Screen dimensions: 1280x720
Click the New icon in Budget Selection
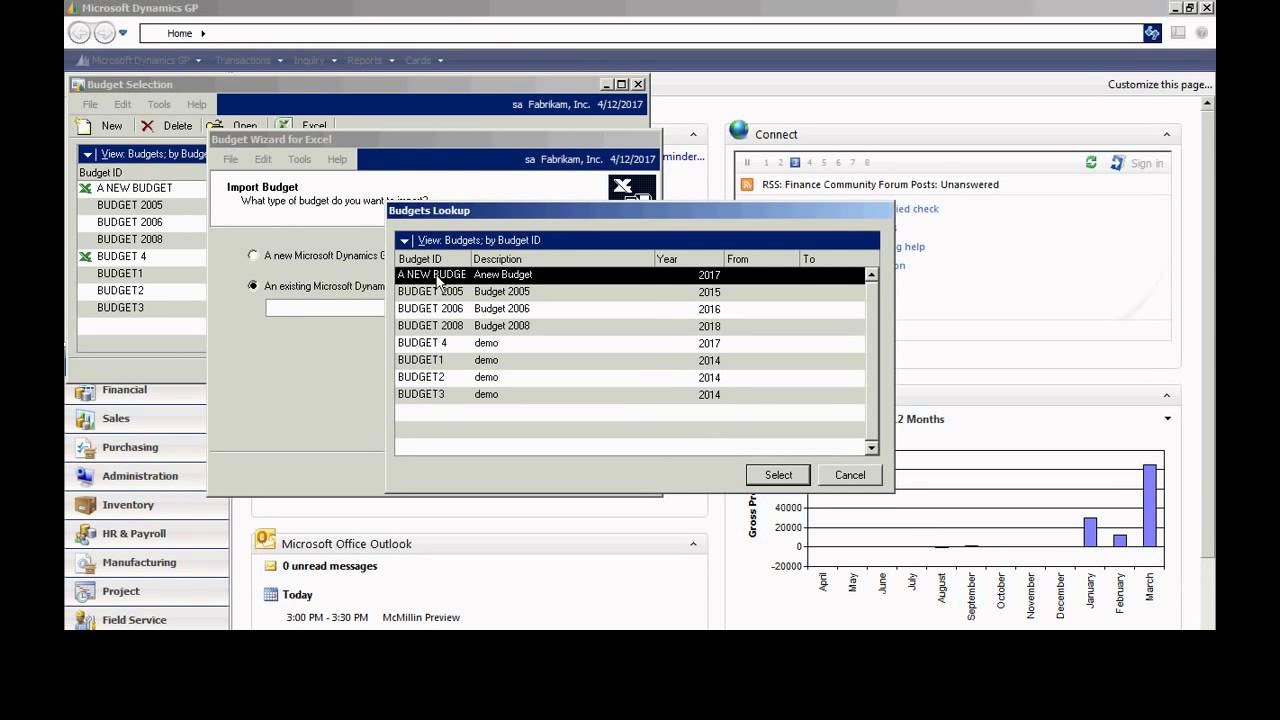[x=85, y=126]
